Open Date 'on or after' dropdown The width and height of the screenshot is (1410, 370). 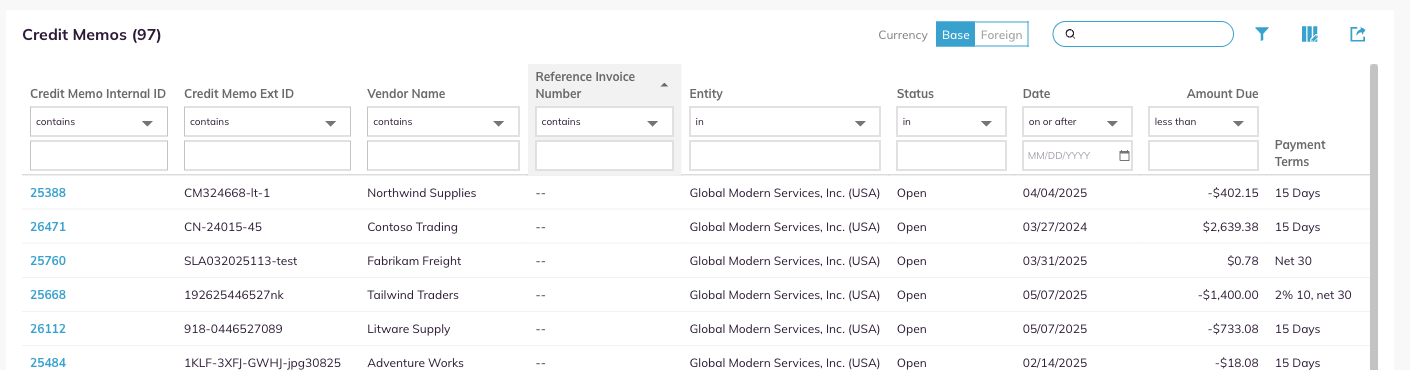point(1077,122)
